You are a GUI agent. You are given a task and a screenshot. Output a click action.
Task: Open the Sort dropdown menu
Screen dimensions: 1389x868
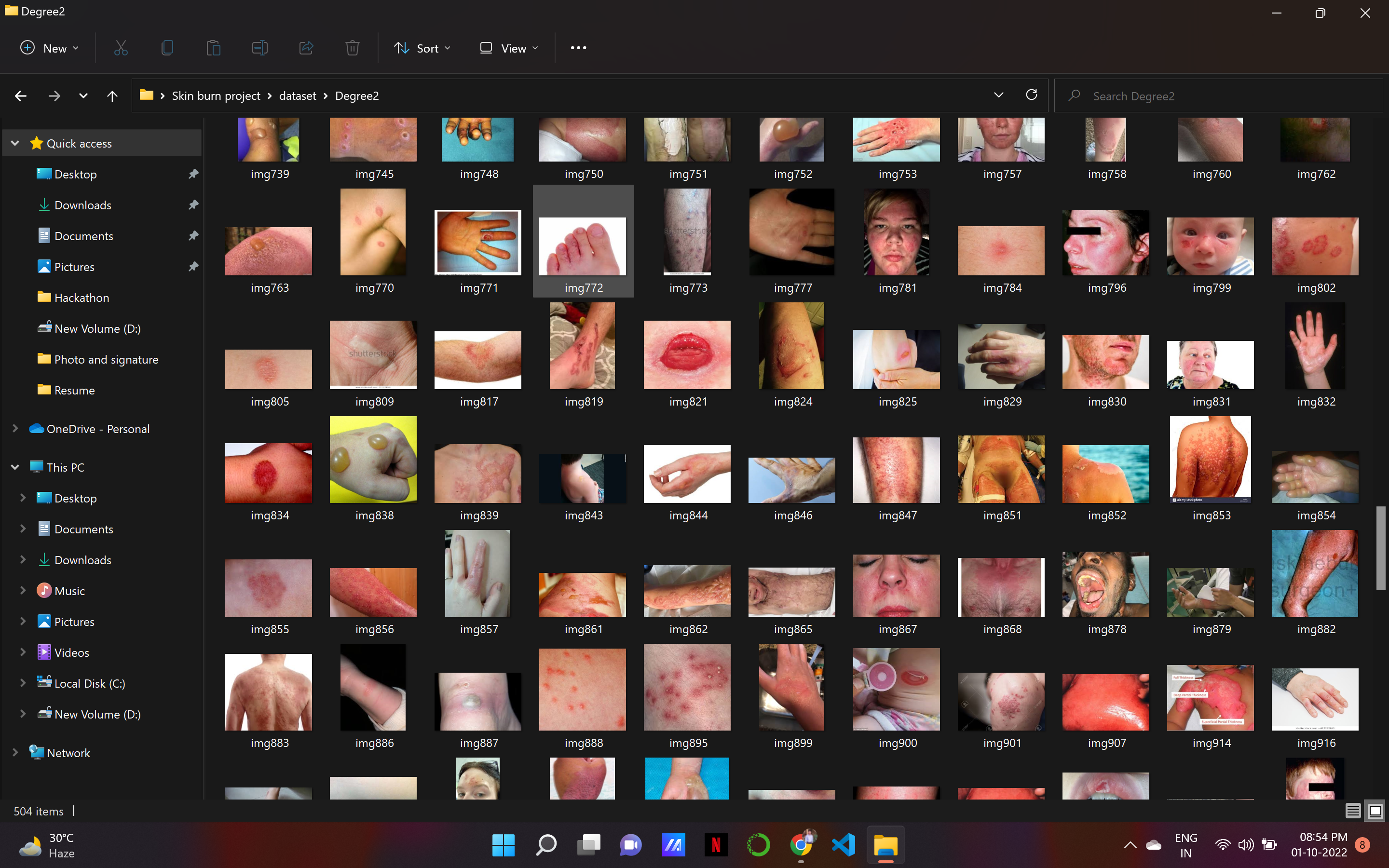click(422, 48)
